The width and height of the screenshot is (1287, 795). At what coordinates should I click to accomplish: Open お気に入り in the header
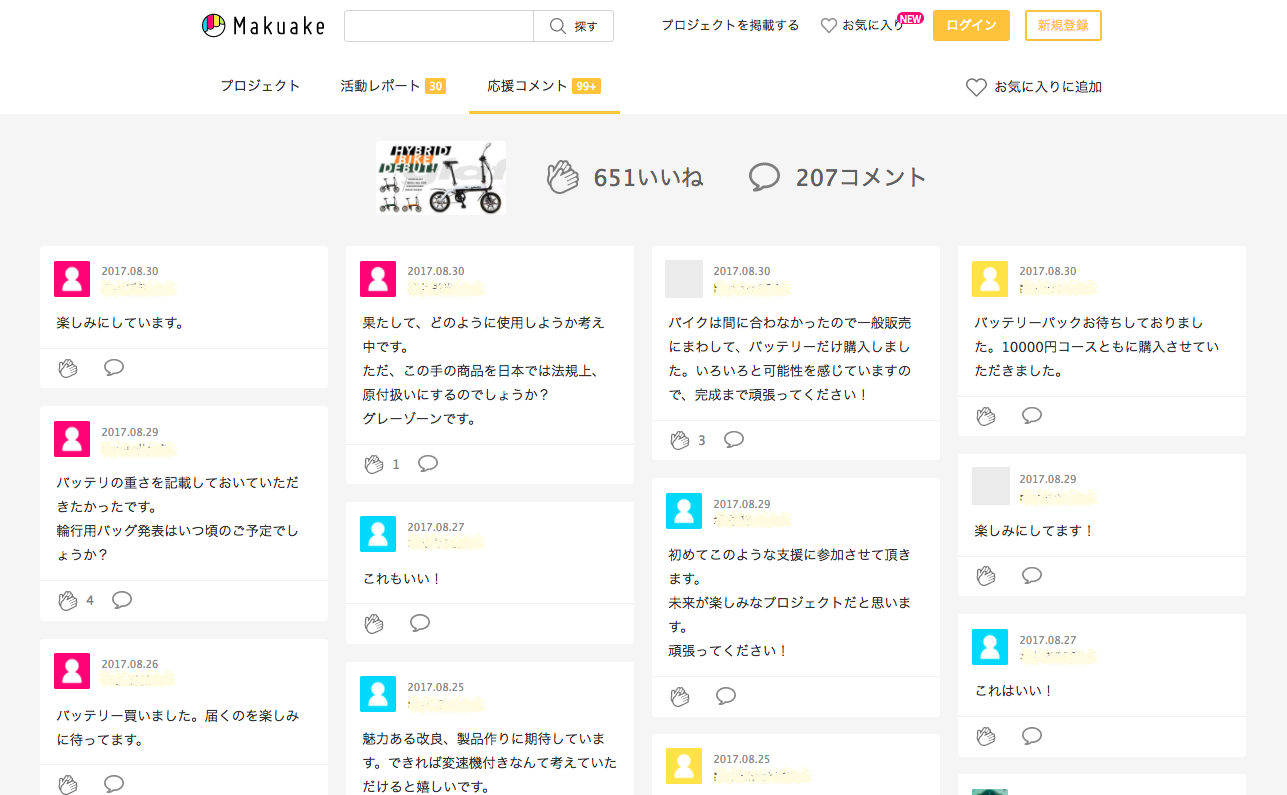tap(862, 25)
